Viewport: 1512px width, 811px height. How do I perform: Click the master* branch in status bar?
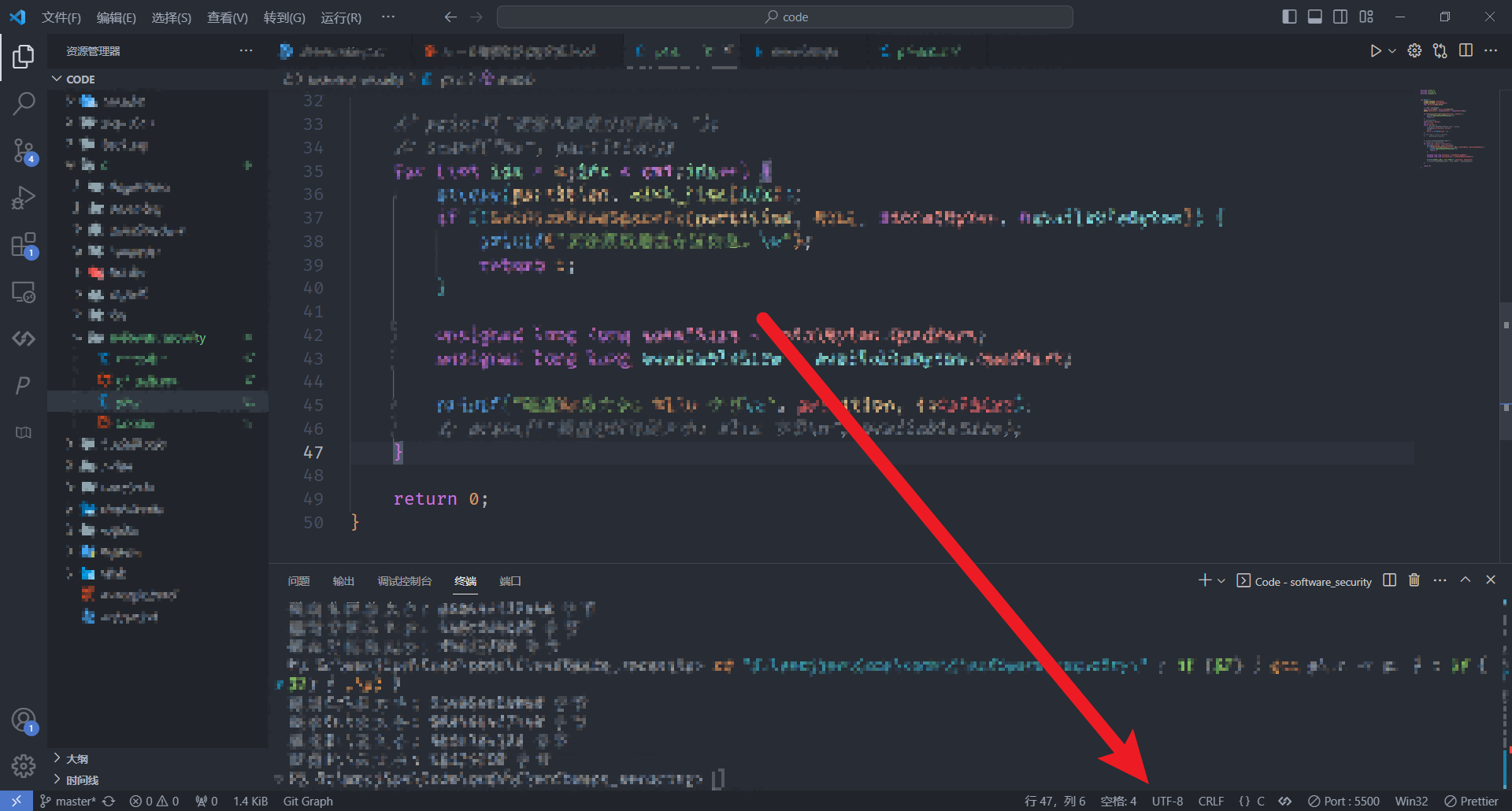(68, 801)
